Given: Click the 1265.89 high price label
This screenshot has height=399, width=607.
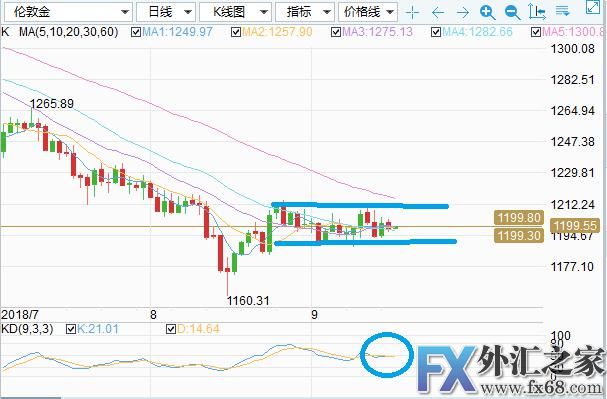Looking at the screenshot, I should click(52, 104).
